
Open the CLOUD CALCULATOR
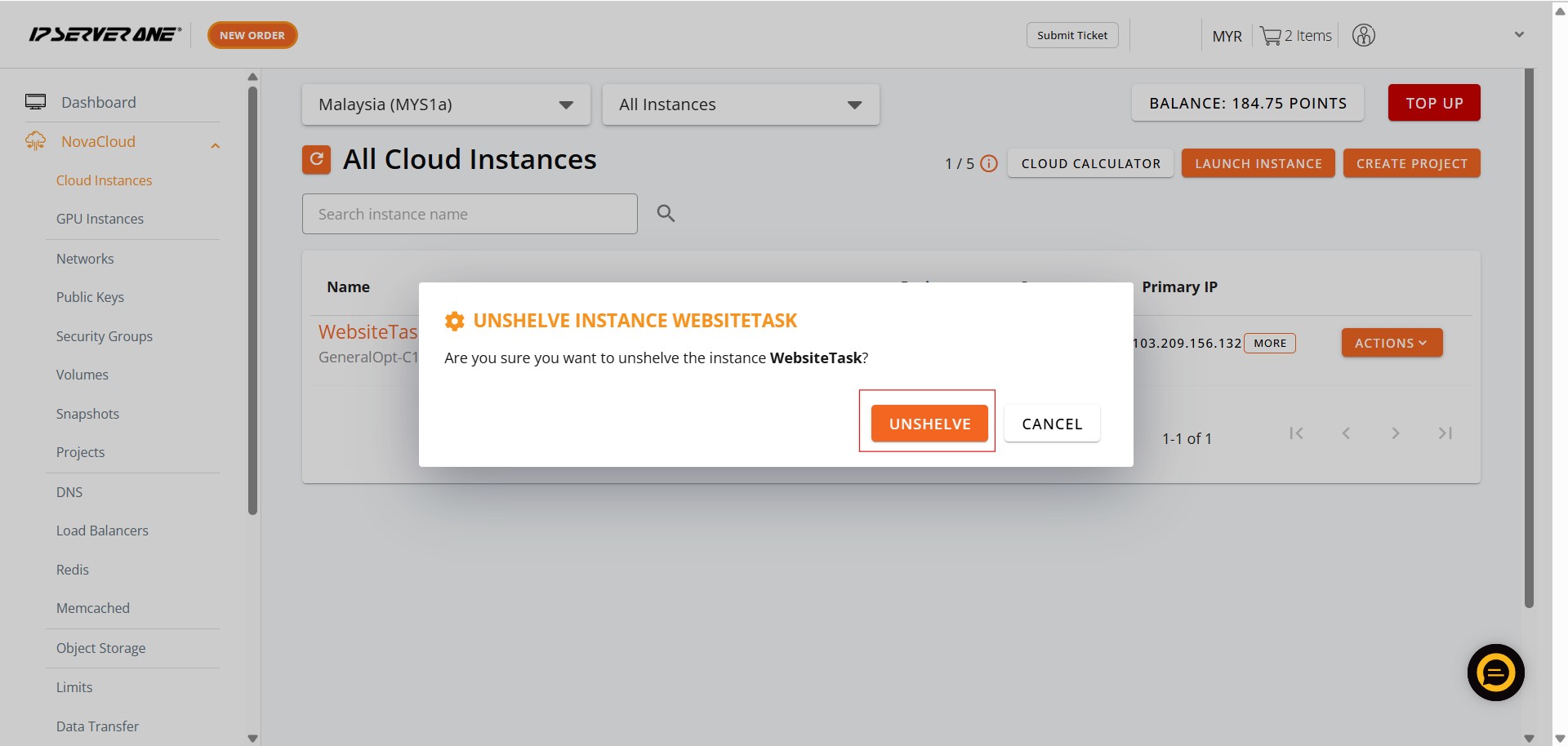coord(1090,163)
